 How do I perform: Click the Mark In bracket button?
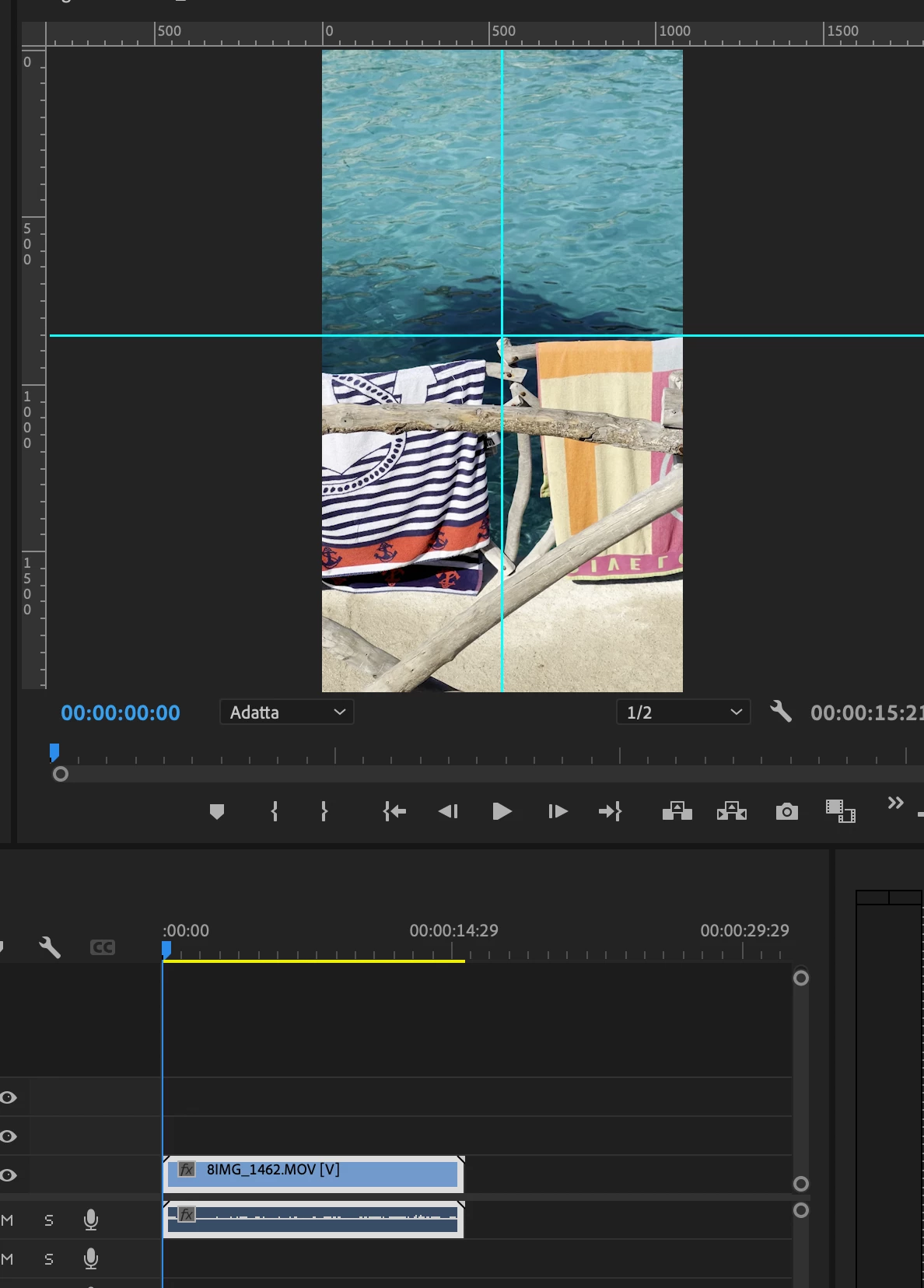click(275, 812)
